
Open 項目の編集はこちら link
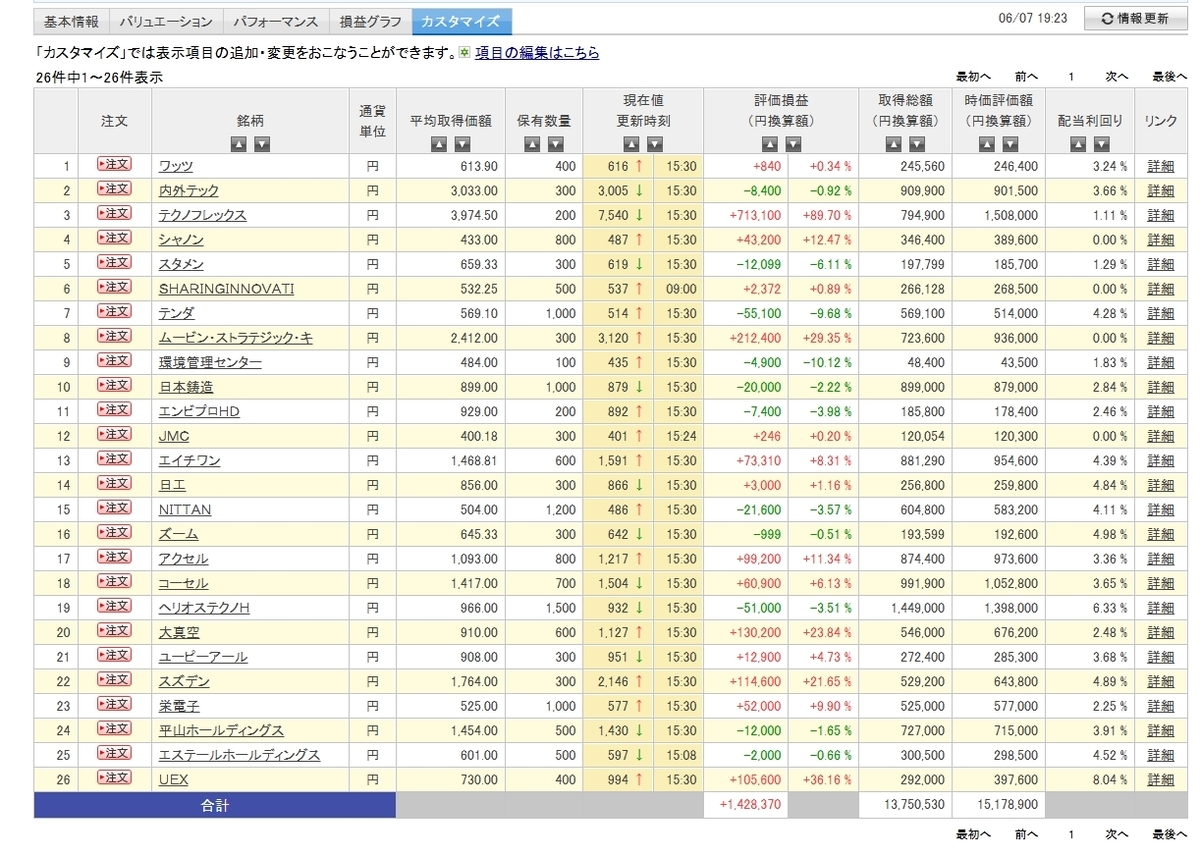tap(537, 53)
